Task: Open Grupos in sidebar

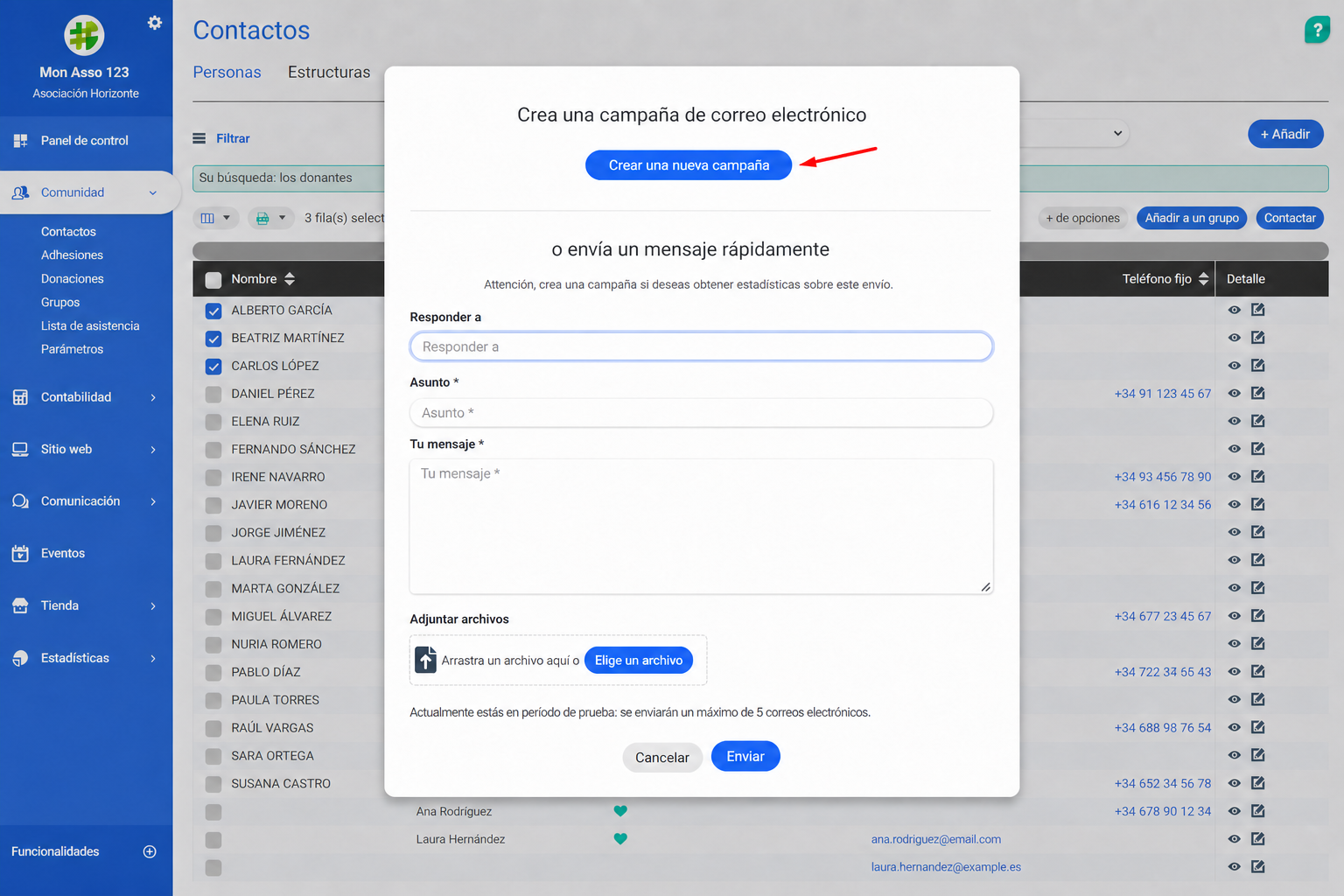Action: [x=60, y=303]
